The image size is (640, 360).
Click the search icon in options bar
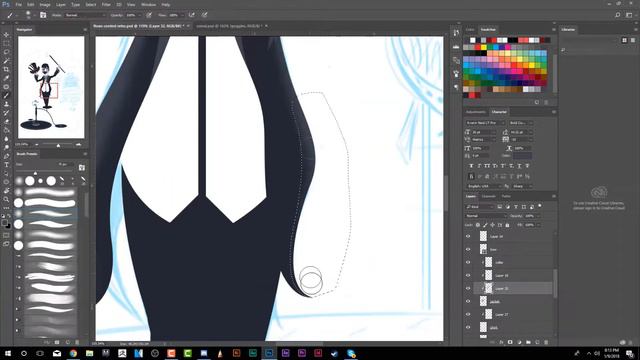(x=618, y=15)
